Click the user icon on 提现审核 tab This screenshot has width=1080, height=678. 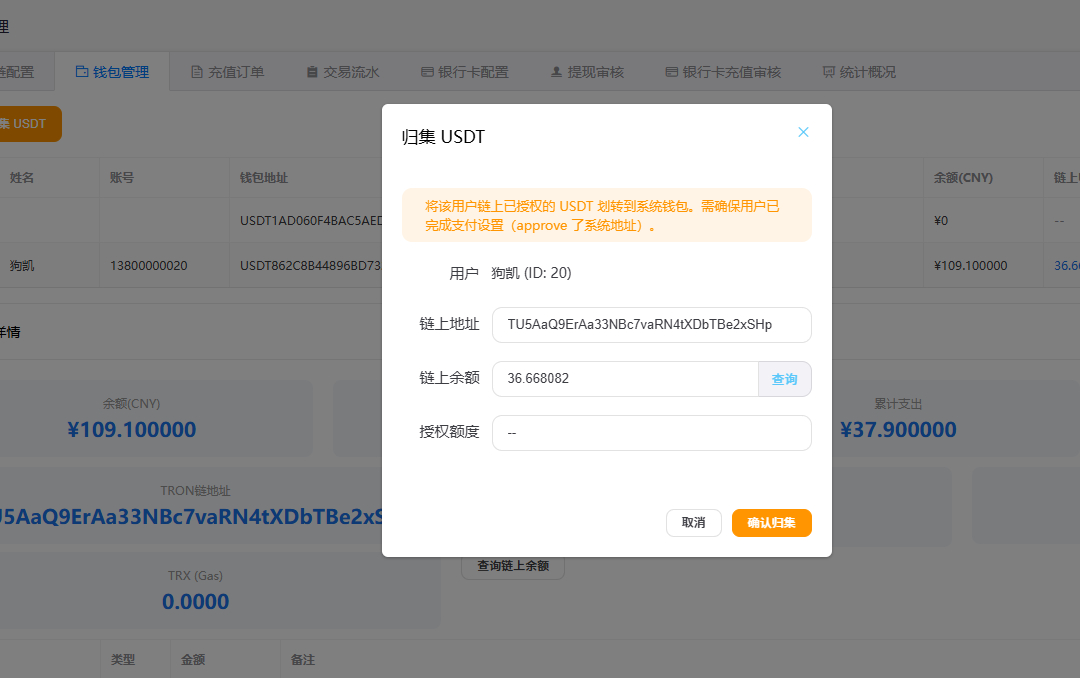pyautogui.click(x=557, y=72)
